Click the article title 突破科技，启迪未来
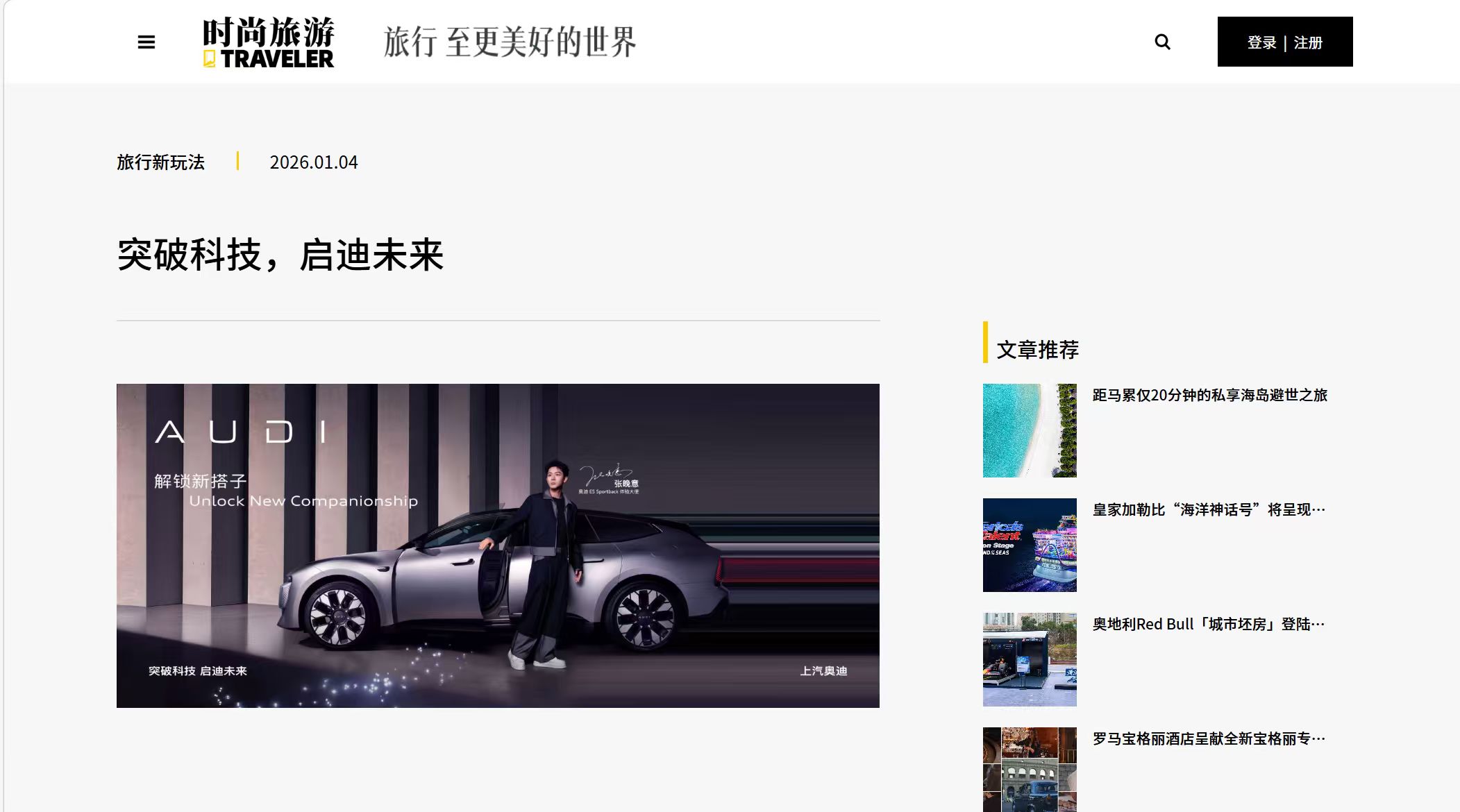Image resolution: width=1460 pixels, height=812 pixels. point(280,255)
